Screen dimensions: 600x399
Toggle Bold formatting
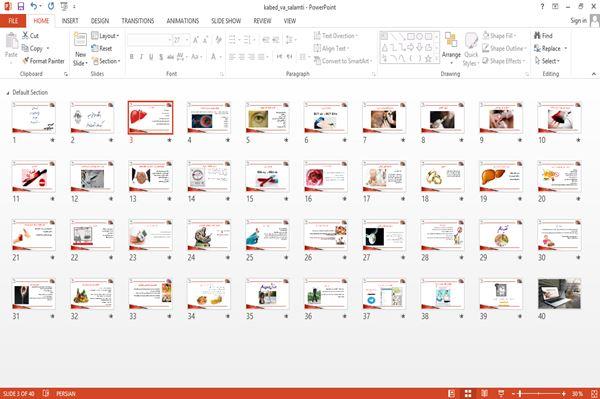click(132, 57)
